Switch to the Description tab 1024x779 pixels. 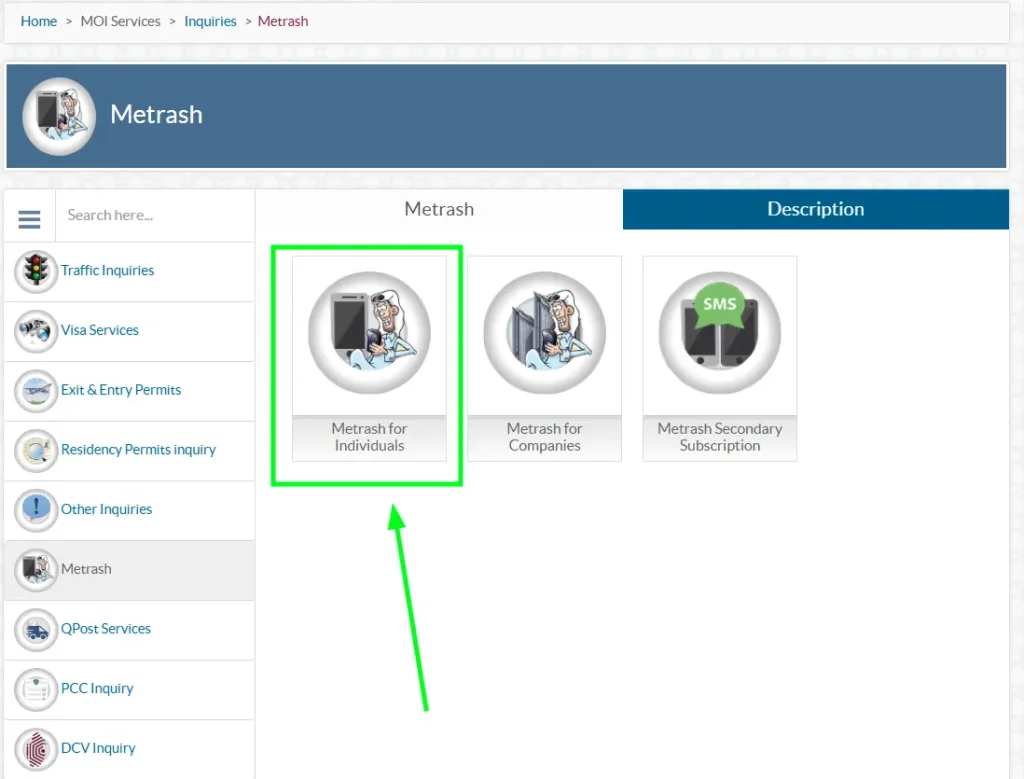tap(815, 209)
